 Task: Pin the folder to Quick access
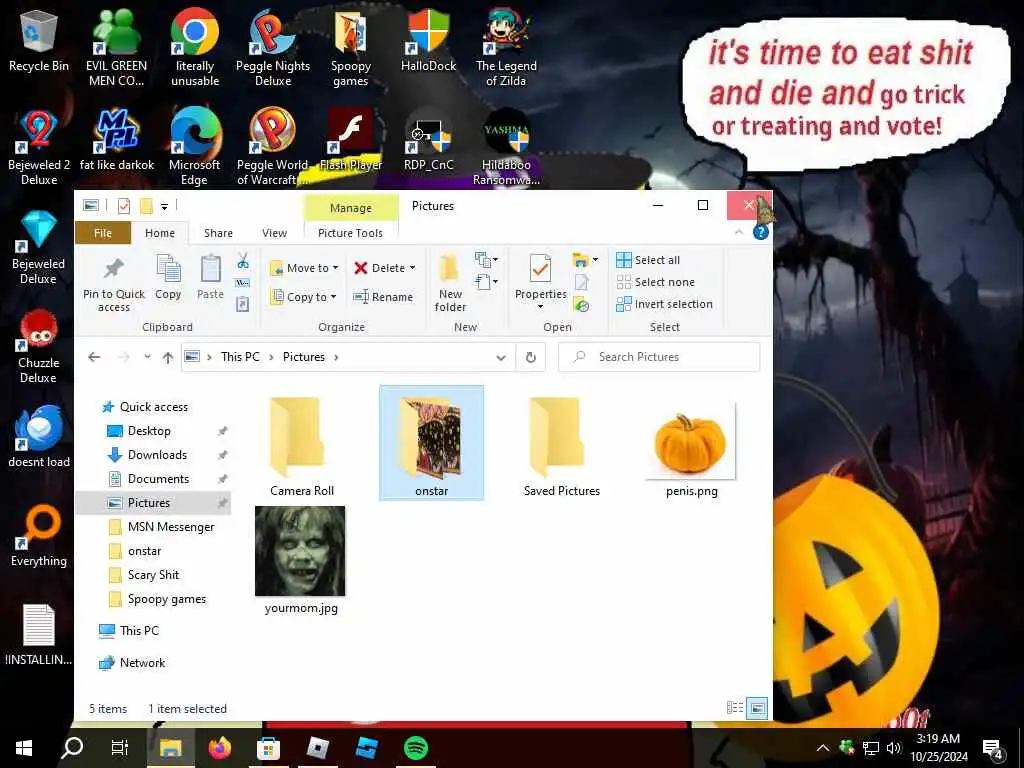pos(114,285)
